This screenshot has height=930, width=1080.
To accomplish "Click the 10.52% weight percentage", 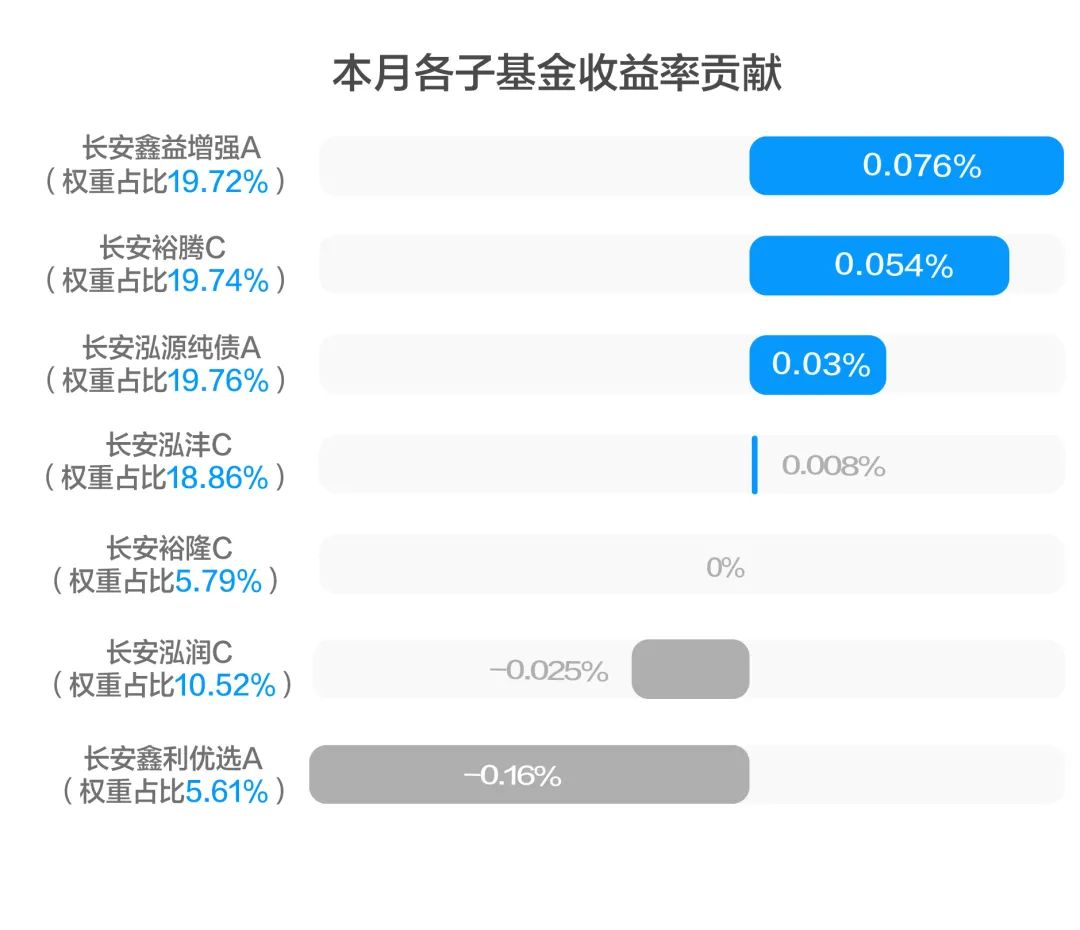I will click(225, 686).
